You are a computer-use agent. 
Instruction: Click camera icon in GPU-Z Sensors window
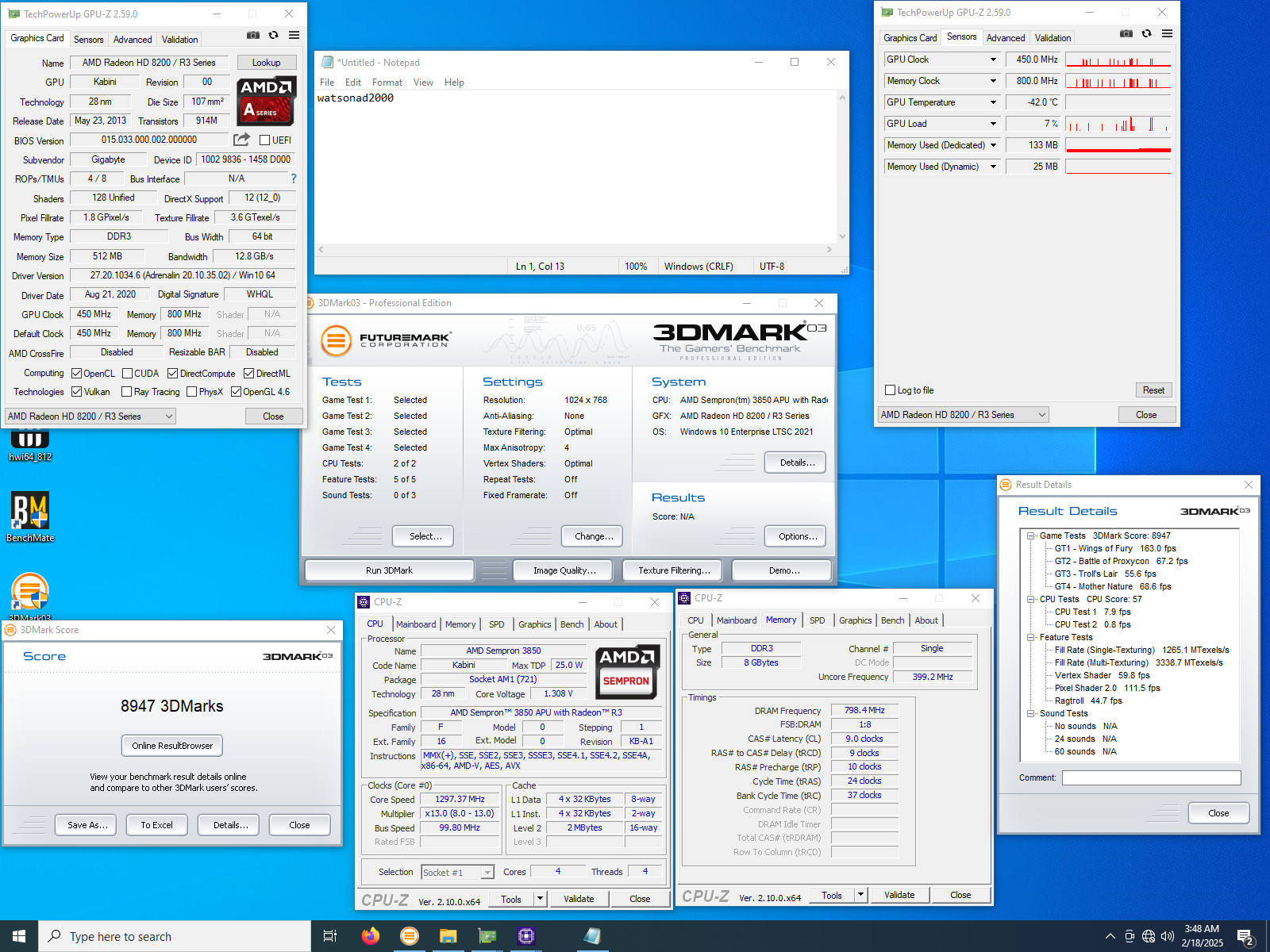(1126, 33)
